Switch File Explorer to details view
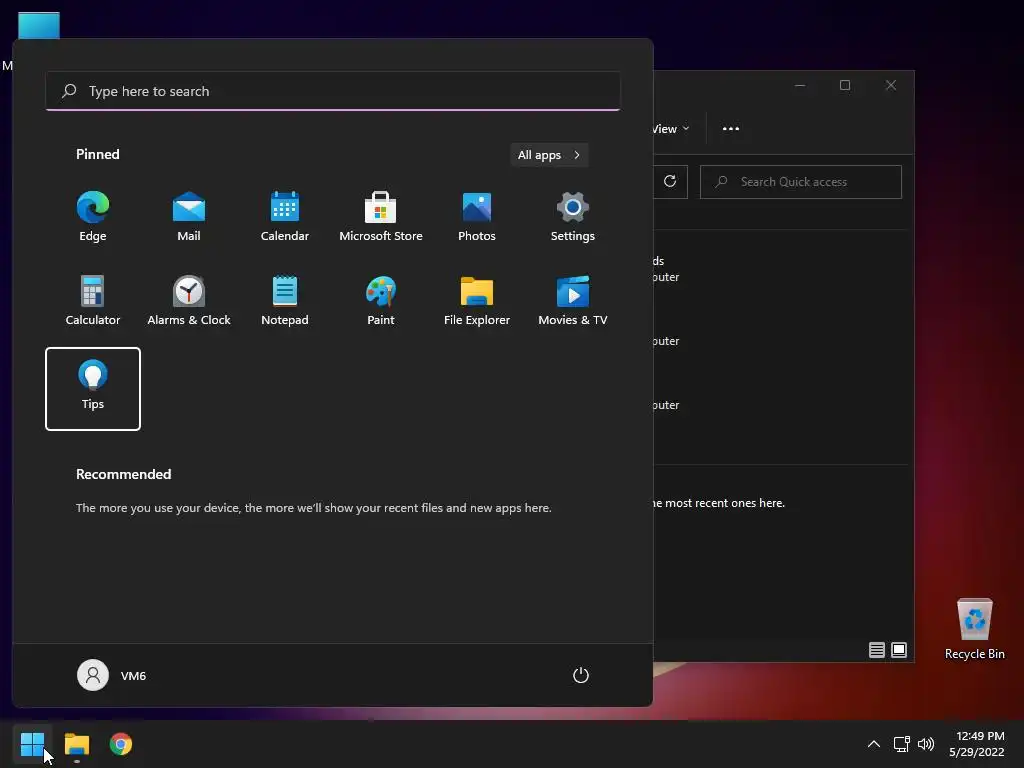 tap(876, 650)
